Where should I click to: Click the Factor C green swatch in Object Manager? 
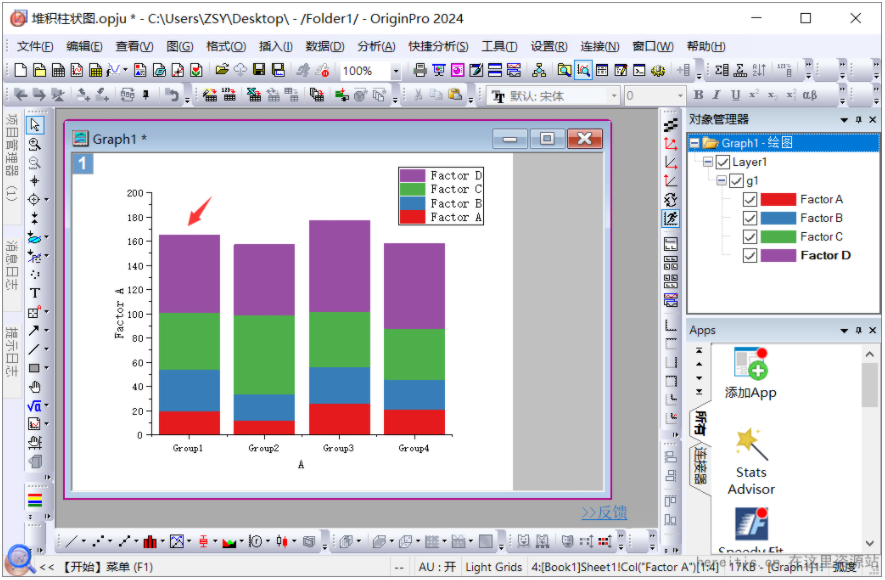pyautogui.click(x=778, y=237)
